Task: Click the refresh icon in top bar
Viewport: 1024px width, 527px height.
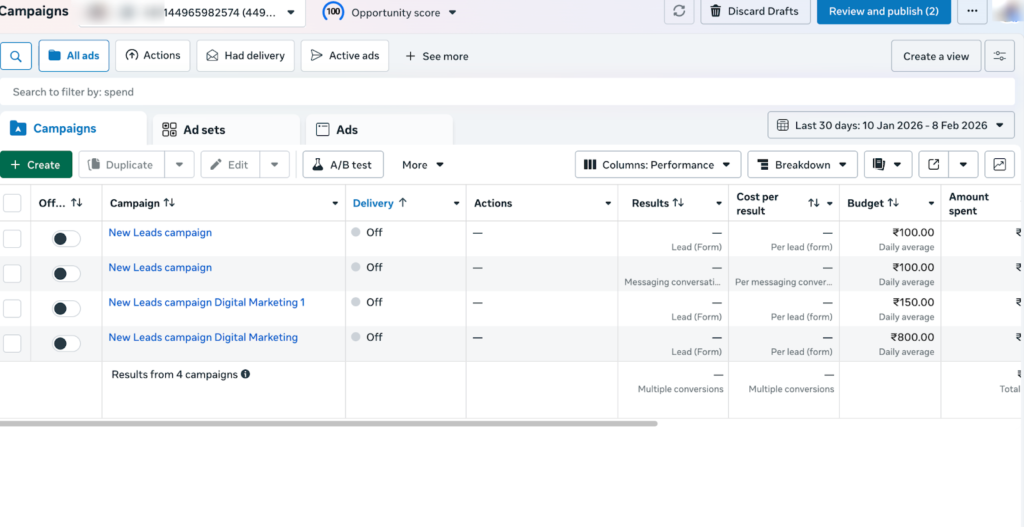Action: click(x=680, y=11)
